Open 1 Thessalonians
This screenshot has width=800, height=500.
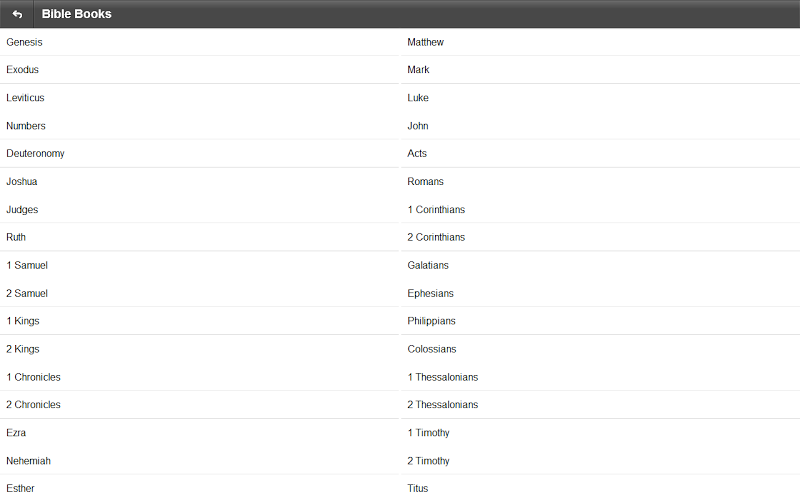(x=443, y=377)
